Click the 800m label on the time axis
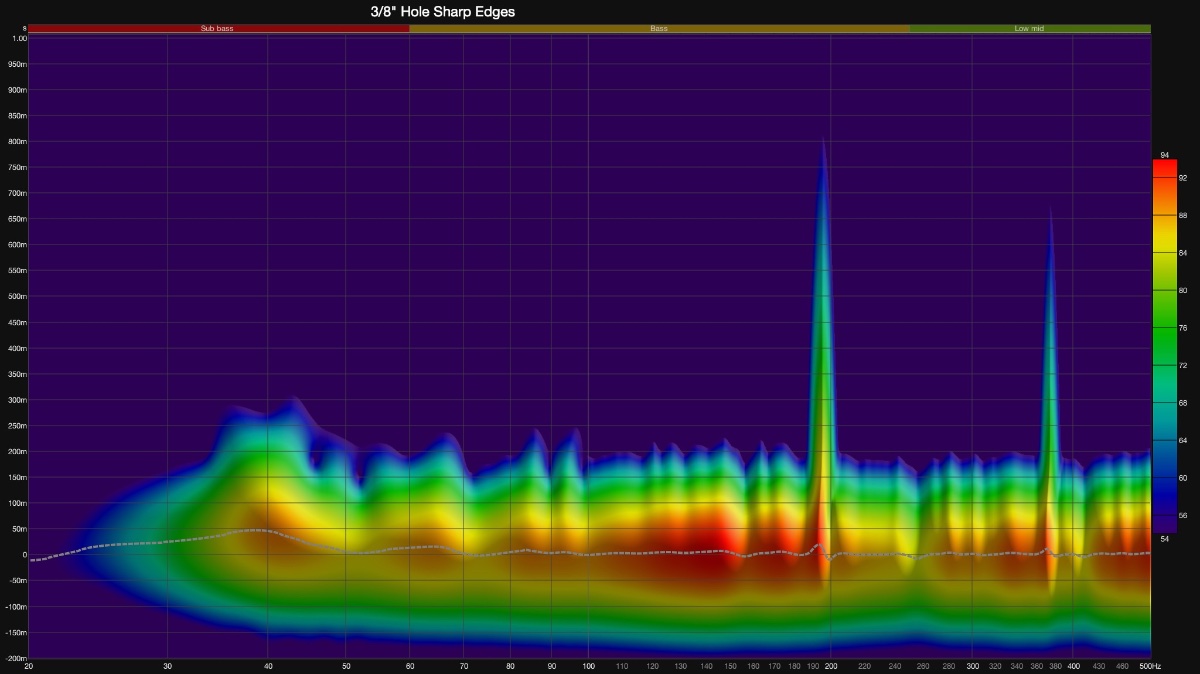The image size is (1200, 674). pyautogui.click(x=17, y=141)
